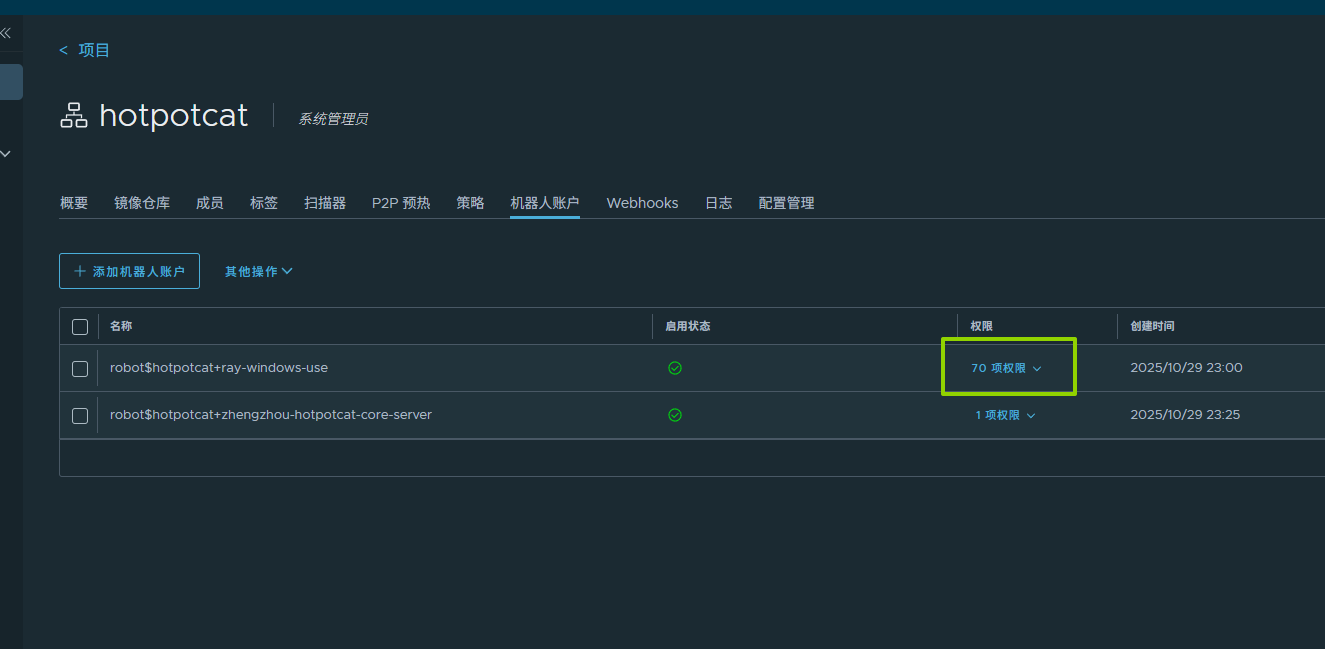Expand the 1 项权限 dropdown
Viewport: 1325px width, 649px height.
coord(1005,415)
